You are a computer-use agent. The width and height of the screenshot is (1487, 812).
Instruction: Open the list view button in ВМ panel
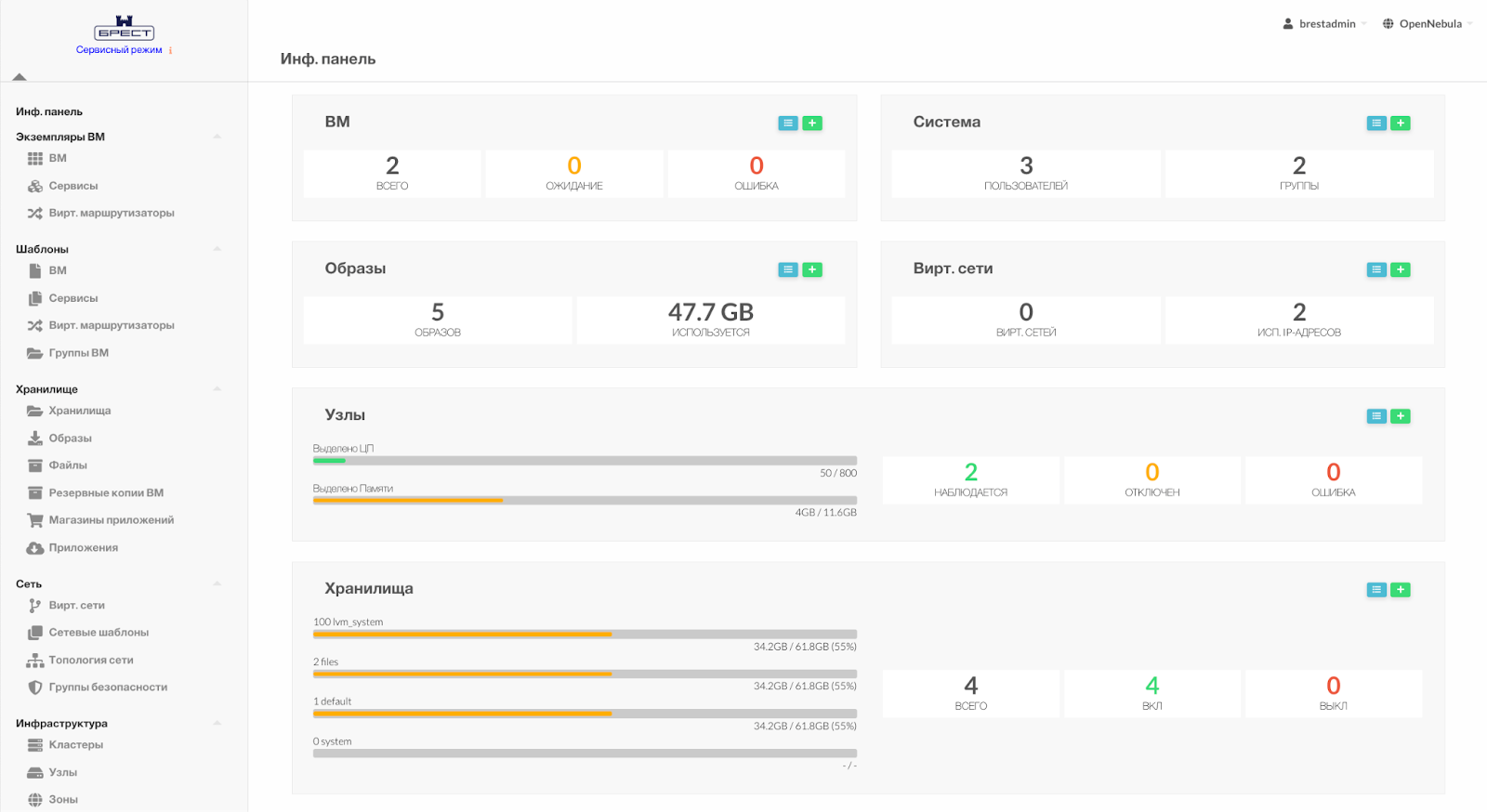788,123
